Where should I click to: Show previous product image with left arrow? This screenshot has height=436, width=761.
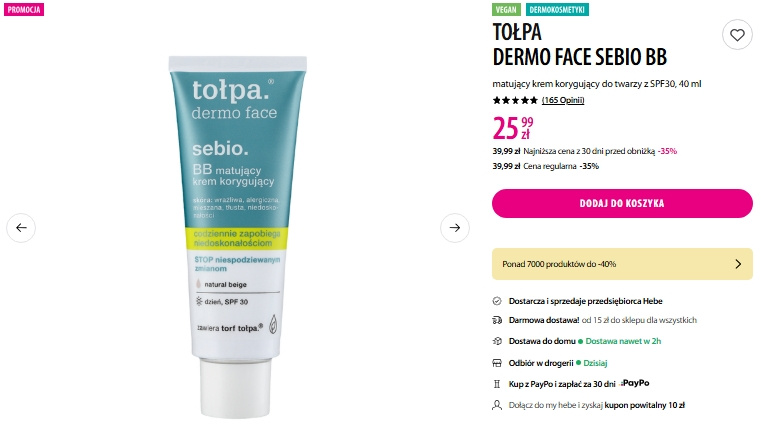coord(21,228)
